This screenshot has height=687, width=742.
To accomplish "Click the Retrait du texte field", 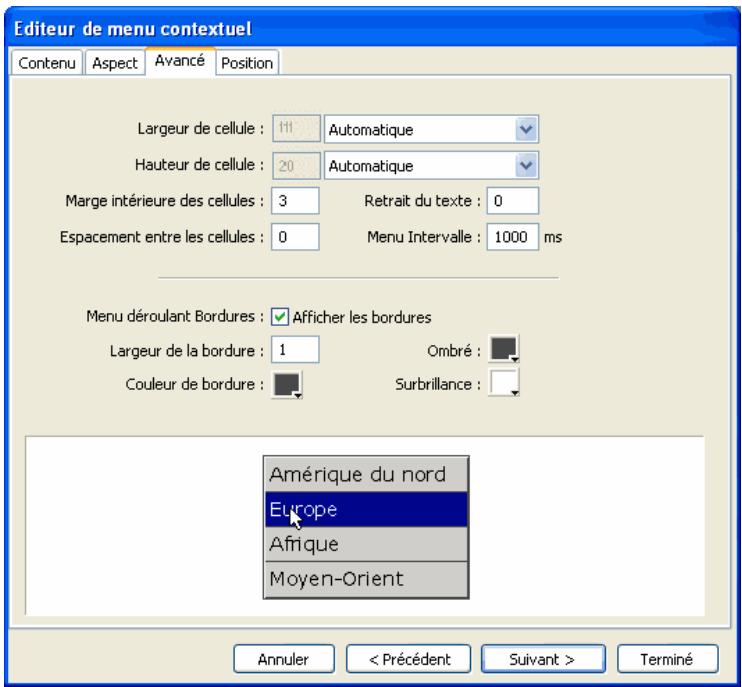I will tap(512, 201).
